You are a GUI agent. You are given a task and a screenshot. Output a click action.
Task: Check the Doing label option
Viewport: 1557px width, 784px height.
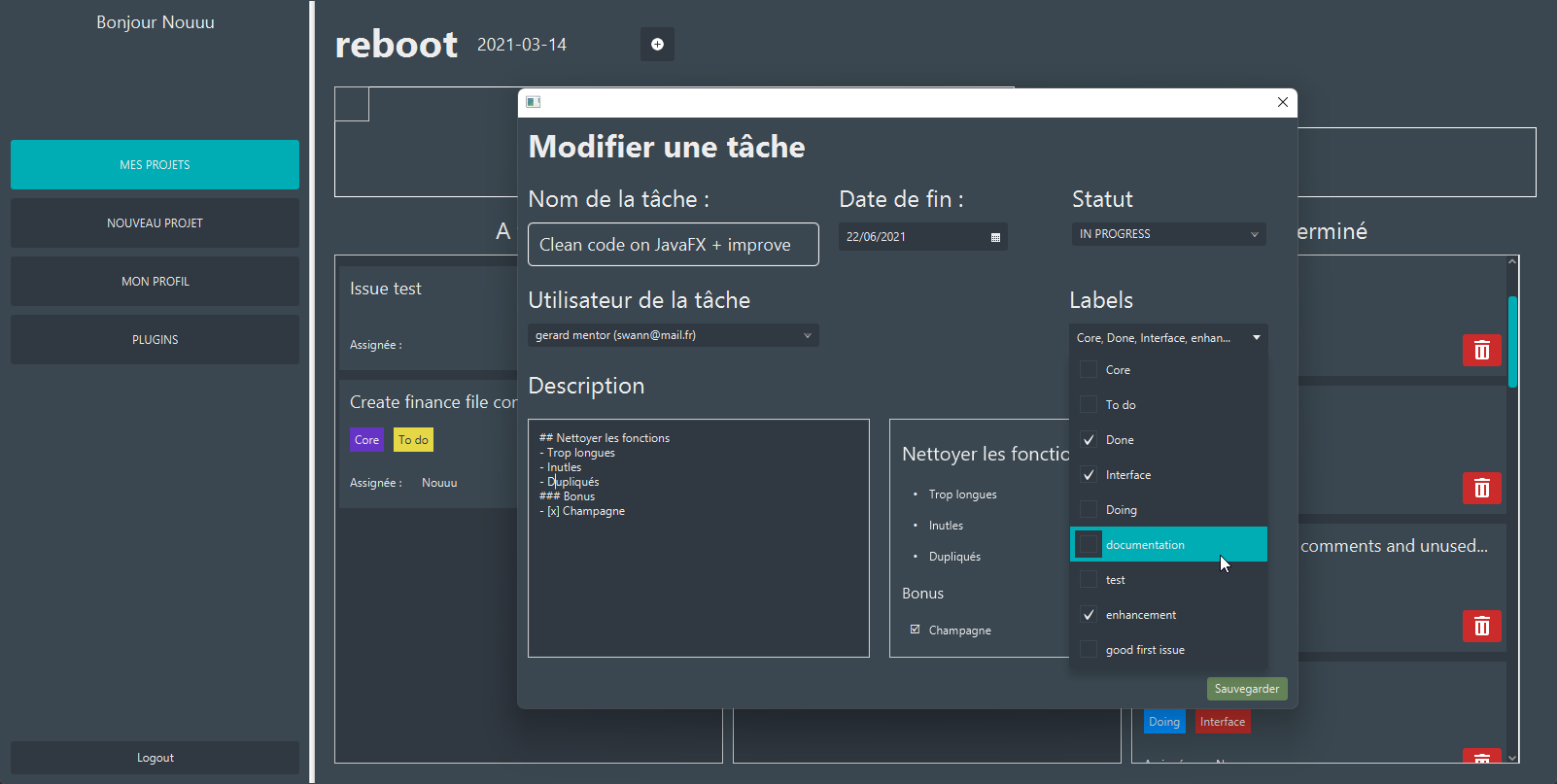click(1089, 510)
